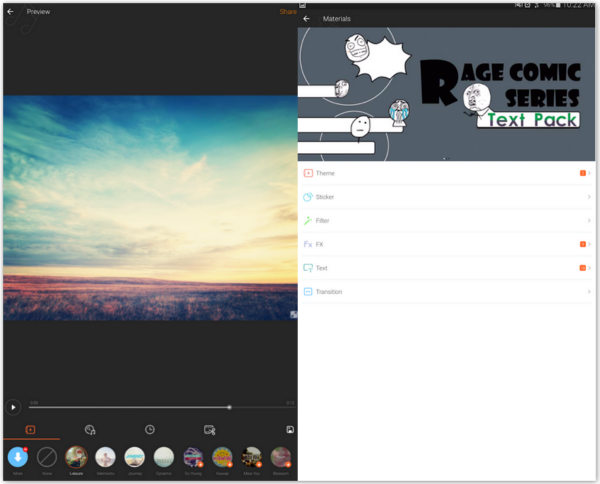The height and width of the screenshot is (484, 600).
Task: Click the Share button
Action: [287, 12]
